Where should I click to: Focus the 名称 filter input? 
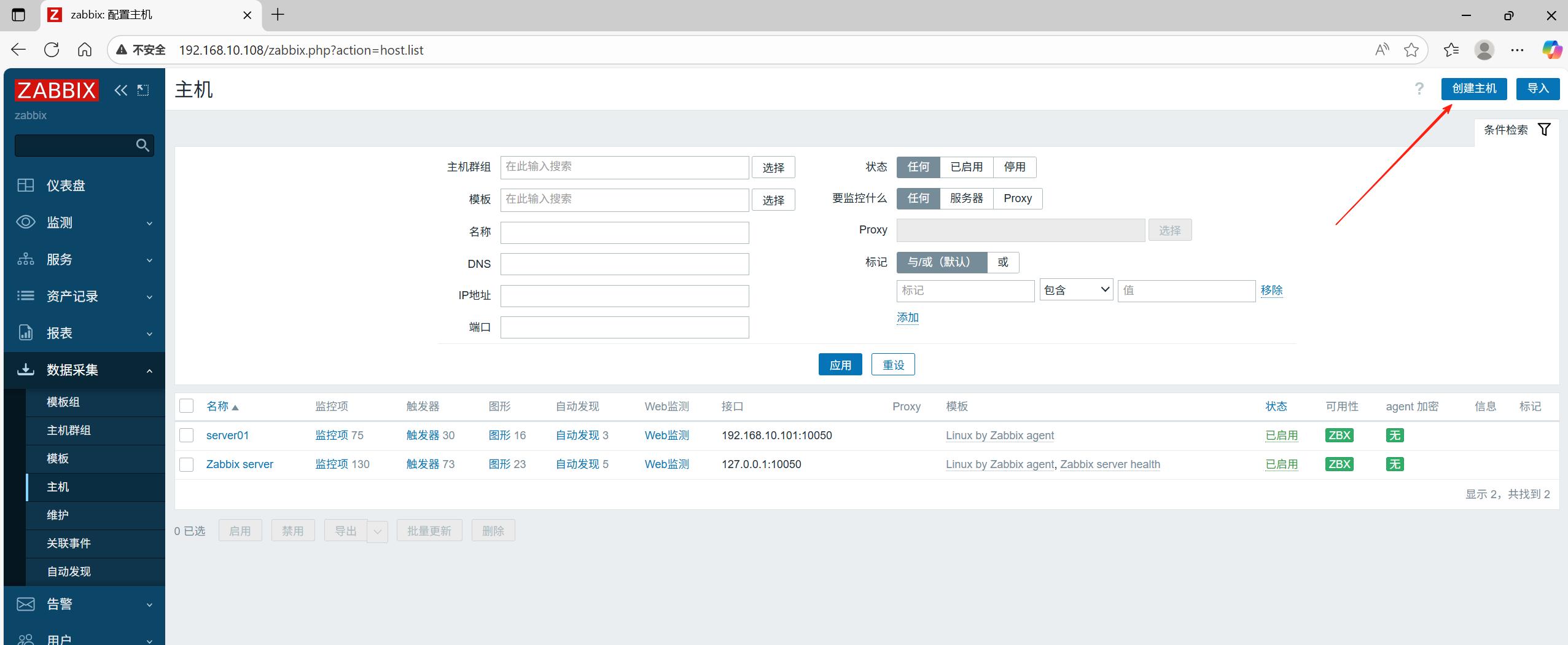(625, 232)
